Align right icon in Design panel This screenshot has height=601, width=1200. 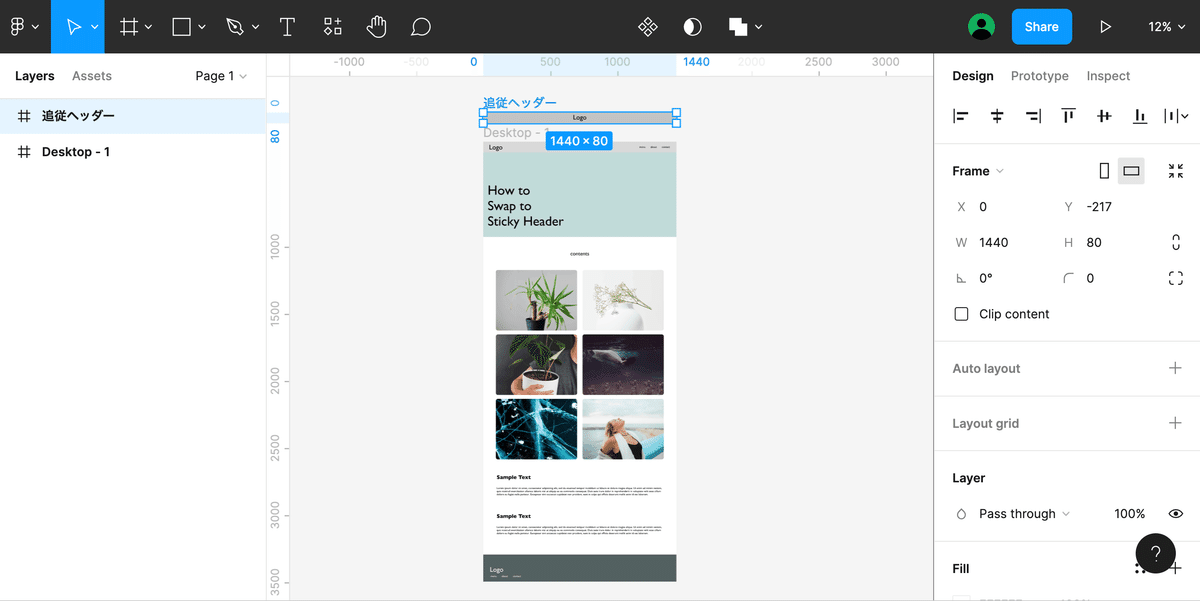[x=1033, y=116]
